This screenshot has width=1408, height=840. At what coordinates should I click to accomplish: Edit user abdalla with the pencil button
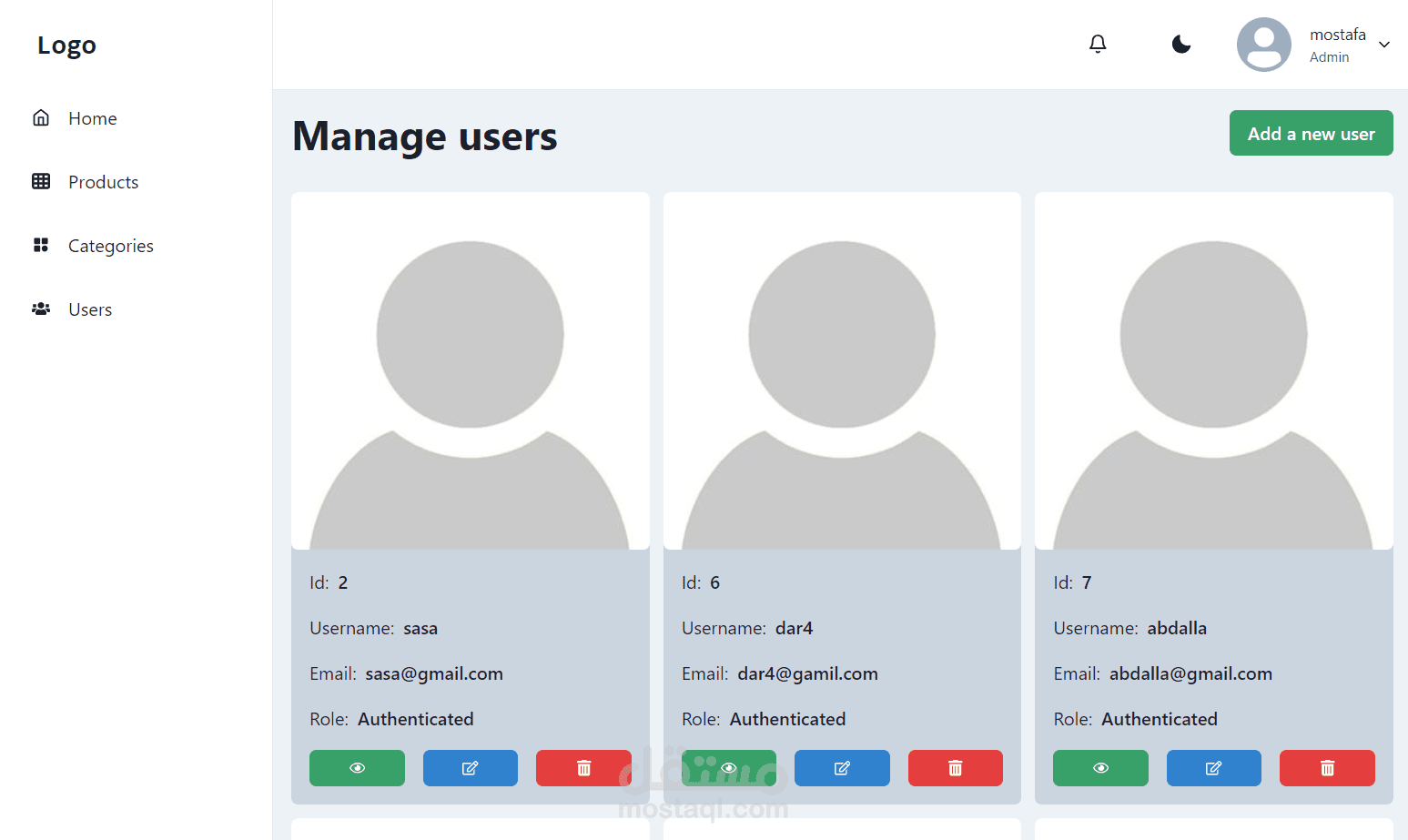[1213, 768]
